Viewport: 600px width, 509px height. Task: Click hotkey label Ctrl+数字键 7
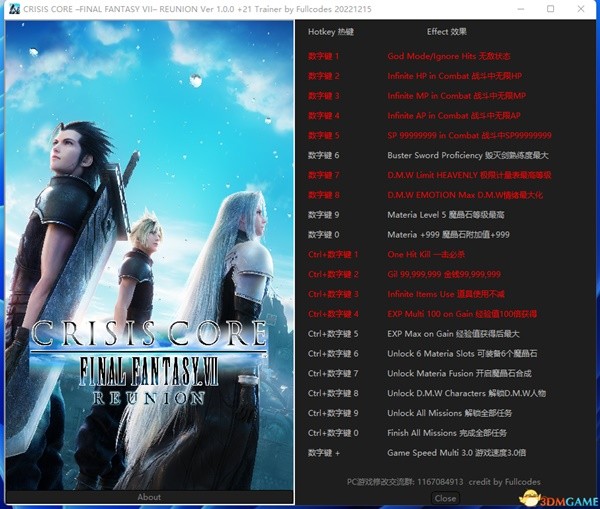pos(333,374)
